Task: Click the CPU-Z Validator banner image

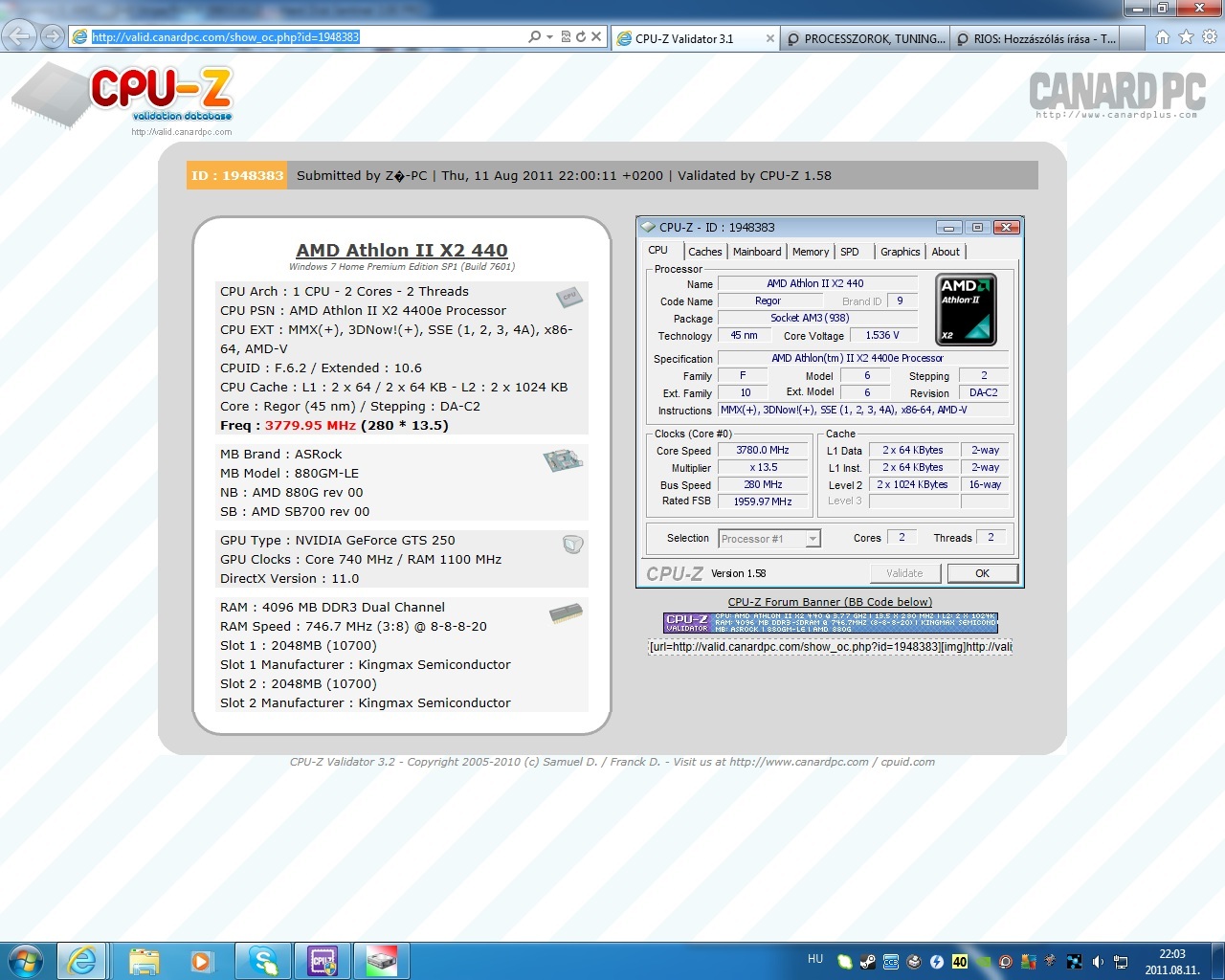Action: tap(830, 623)
